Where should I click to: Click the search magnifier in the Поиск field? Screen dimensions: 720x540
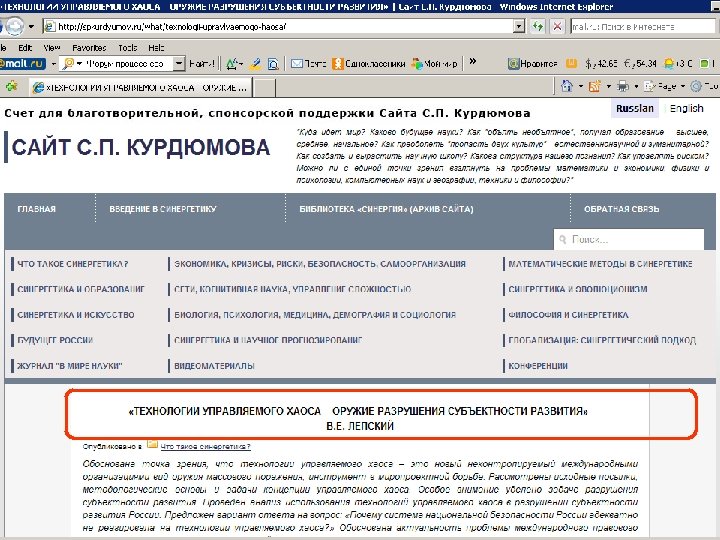(x=562, y=239)
